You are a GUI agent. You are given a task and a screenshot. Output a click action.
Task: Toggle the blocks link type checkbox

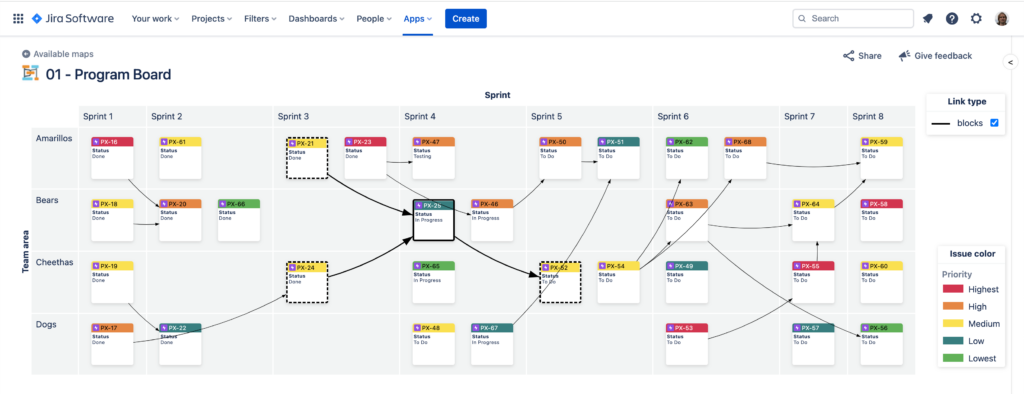coord(994,123)
